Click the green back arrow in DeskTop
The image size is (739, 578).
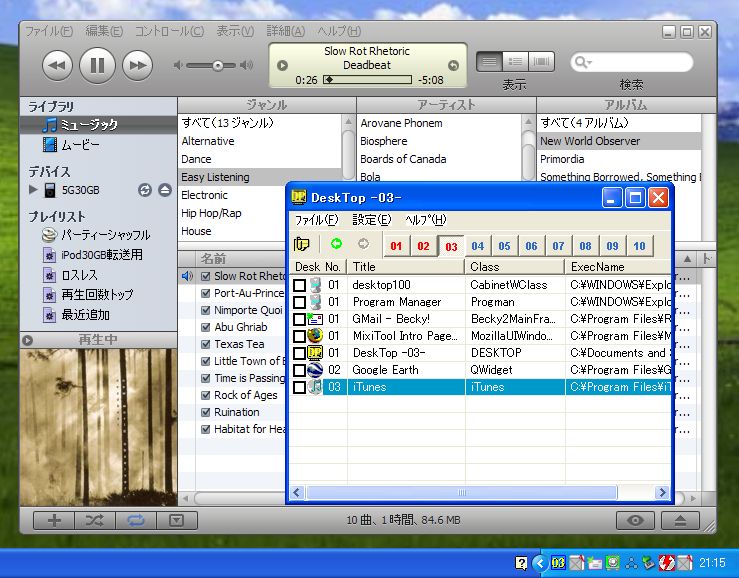pyautogui.click(x=336, y=244)
